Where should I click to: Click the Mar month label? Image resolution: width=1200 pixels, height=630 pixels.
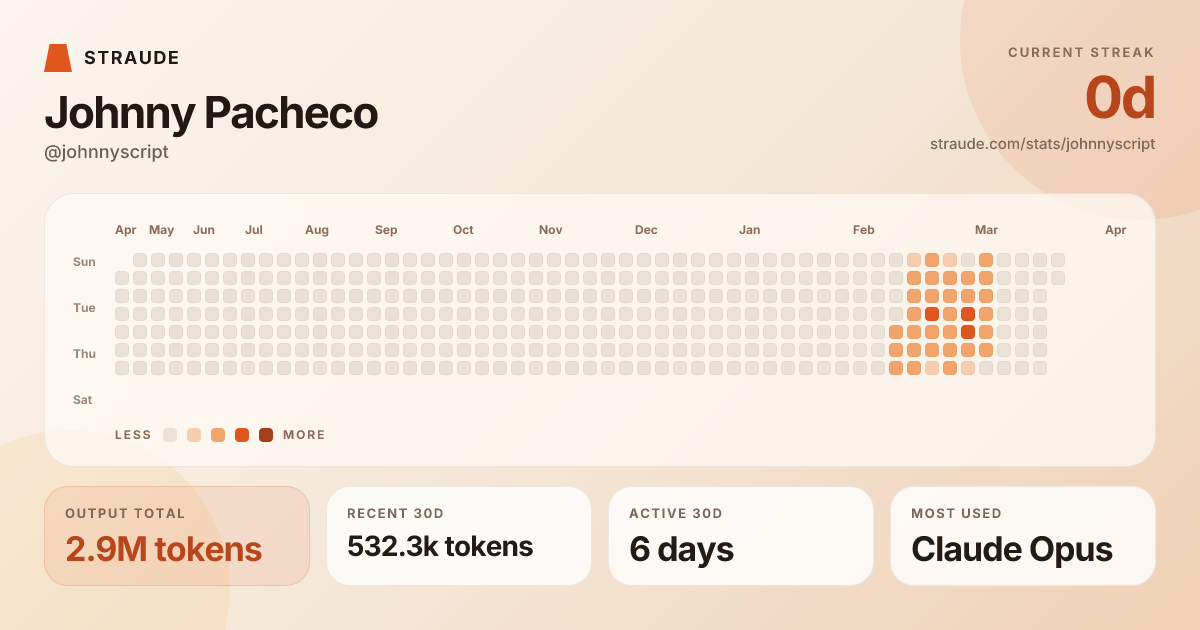coord(986,230)
